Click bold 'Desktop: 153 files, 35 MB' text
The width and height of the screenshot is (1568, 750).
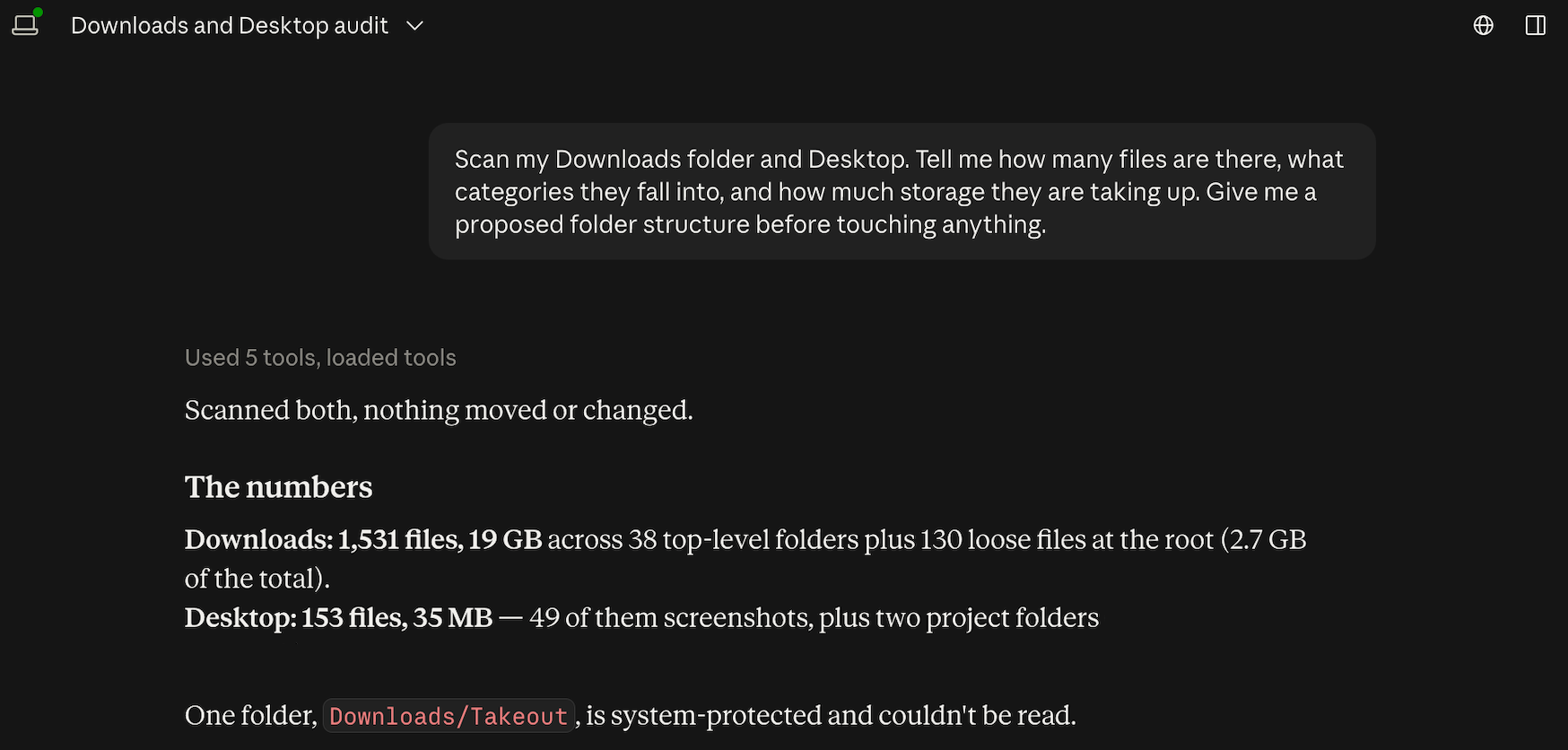click(x=339, y=618)
